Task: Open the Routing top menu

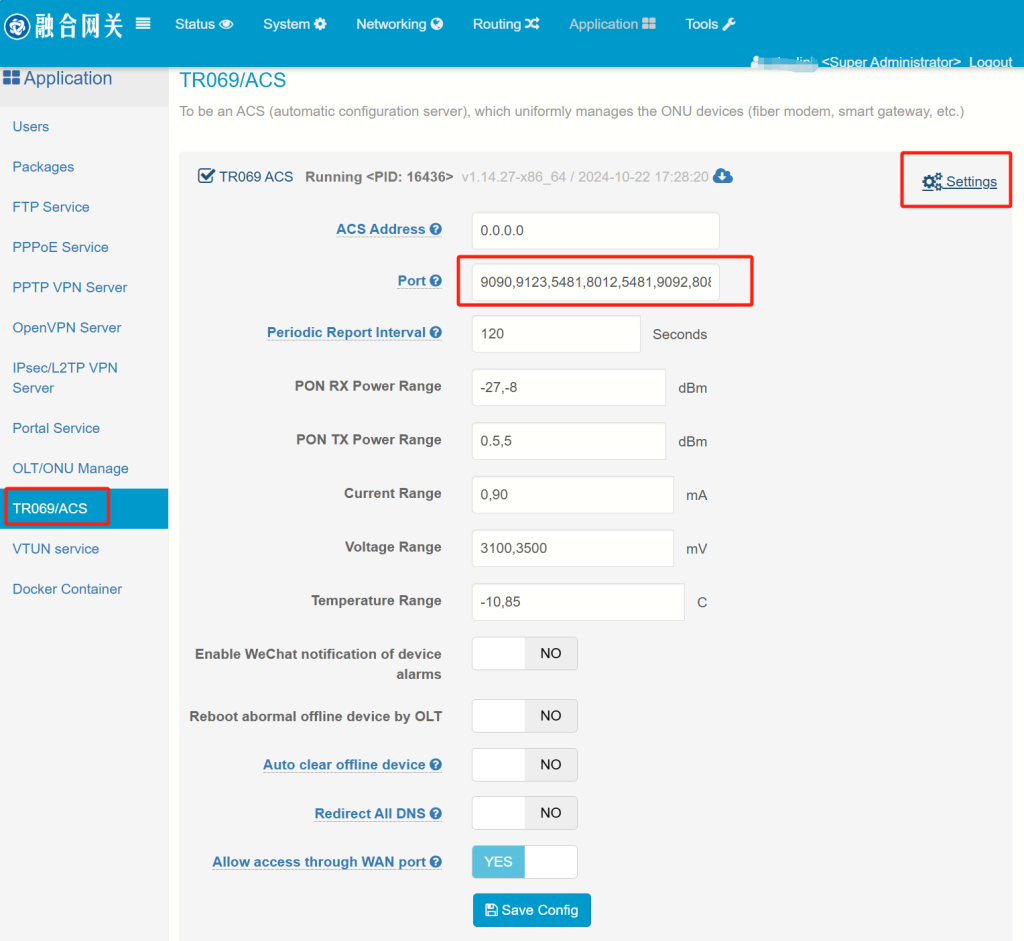Action: tap(506, 24)
